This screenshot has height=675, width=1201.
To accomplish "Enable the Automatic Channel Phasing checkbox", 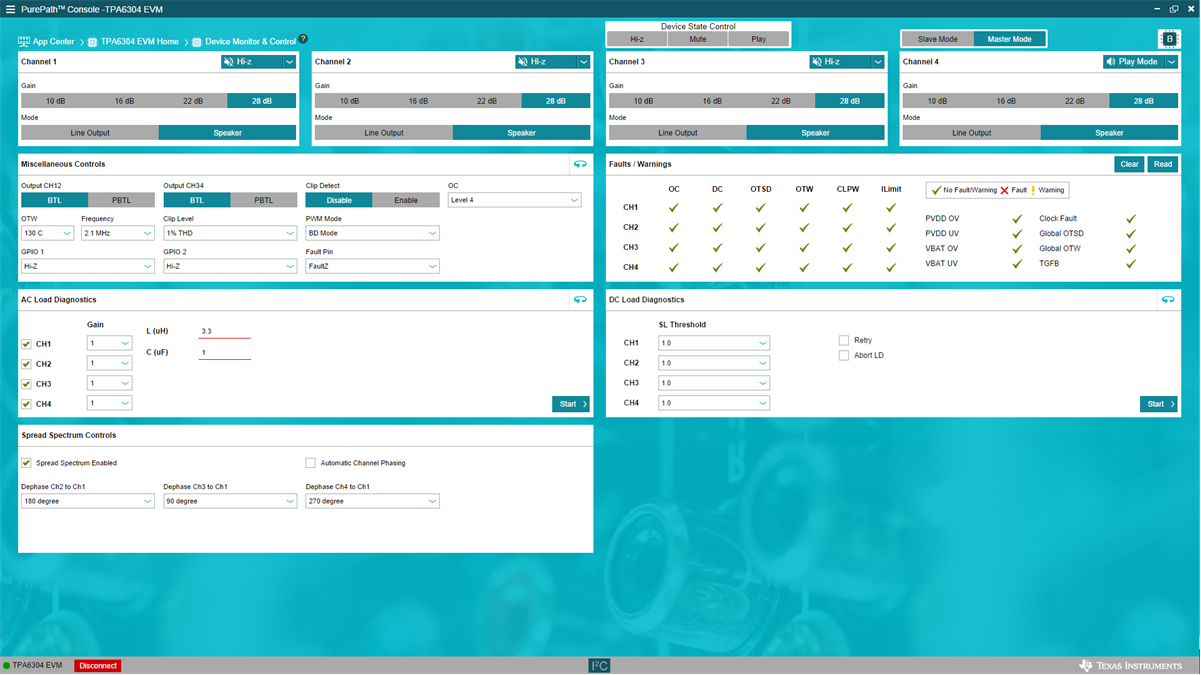I will tap(310, 463).
